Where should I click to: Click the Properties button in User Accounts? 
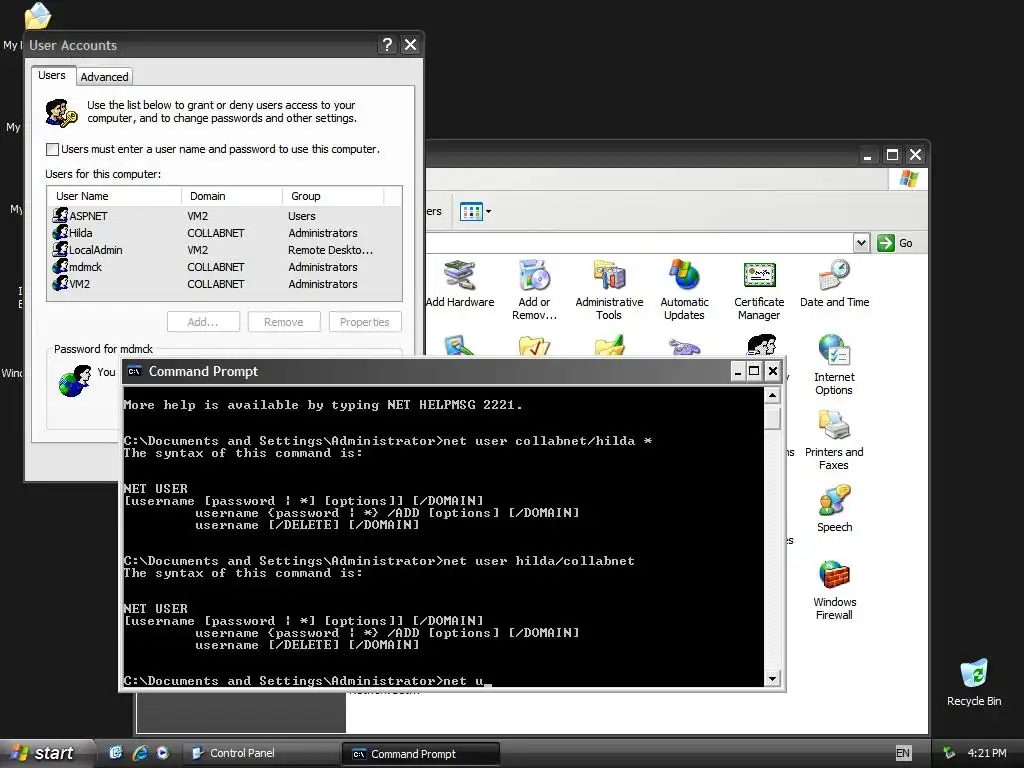coord(364,322)
